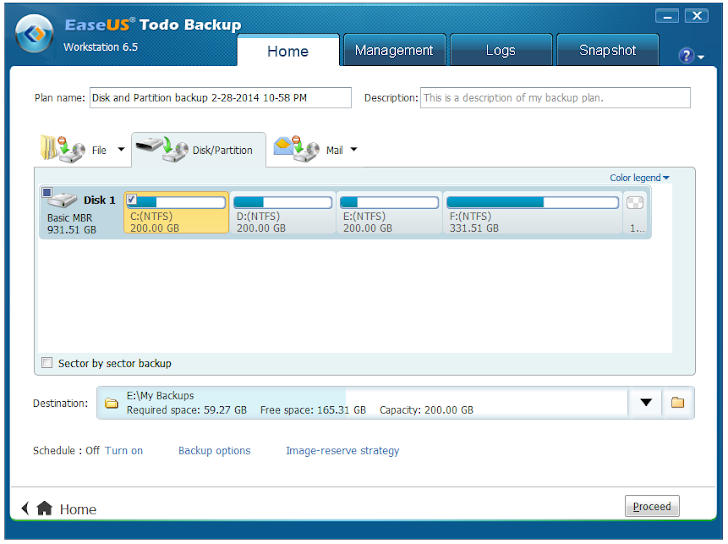Click the D: partition usage bar
This screenshot has height=544, width=728.
[283, 202]
